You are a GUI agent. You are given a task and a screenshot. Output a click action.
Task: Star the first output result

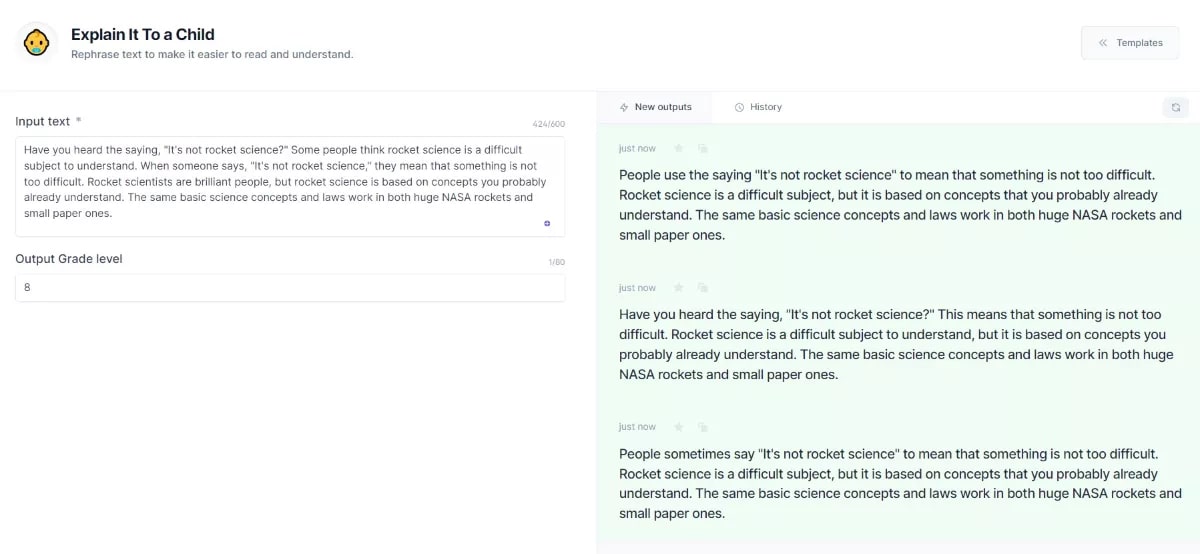pyautogui.click(x=679, y=148)
